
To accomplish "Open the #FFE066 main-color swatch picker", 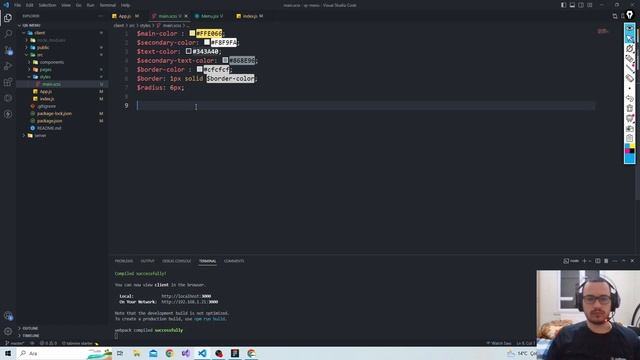I will (x=192, y=33).
